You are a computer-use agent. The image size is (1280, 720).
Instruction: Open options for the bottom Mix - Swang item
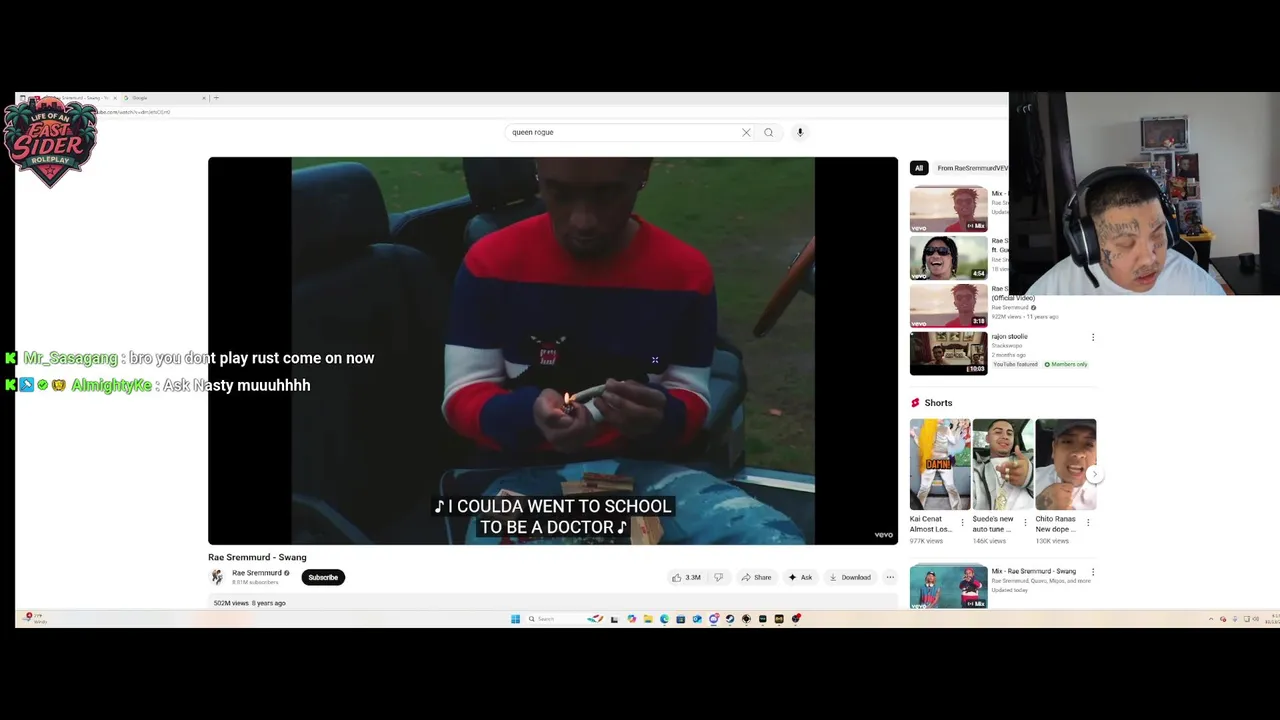click(1093, 572)
